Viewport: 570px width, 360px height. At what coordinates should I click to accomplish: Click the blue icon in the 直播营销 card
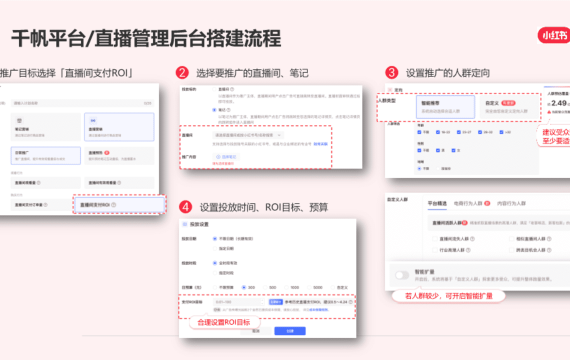[93, 120]
